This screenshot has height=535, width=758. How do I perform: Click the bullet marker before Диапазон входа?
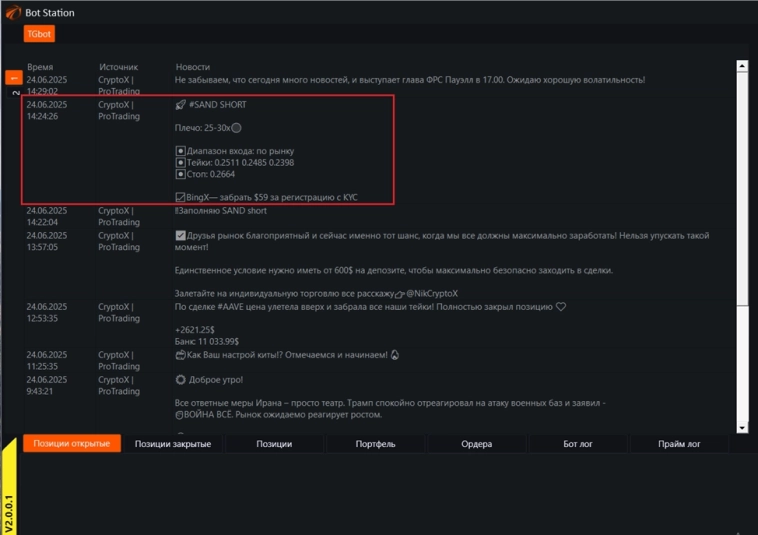pyautogui.click(x=180, y=151)
